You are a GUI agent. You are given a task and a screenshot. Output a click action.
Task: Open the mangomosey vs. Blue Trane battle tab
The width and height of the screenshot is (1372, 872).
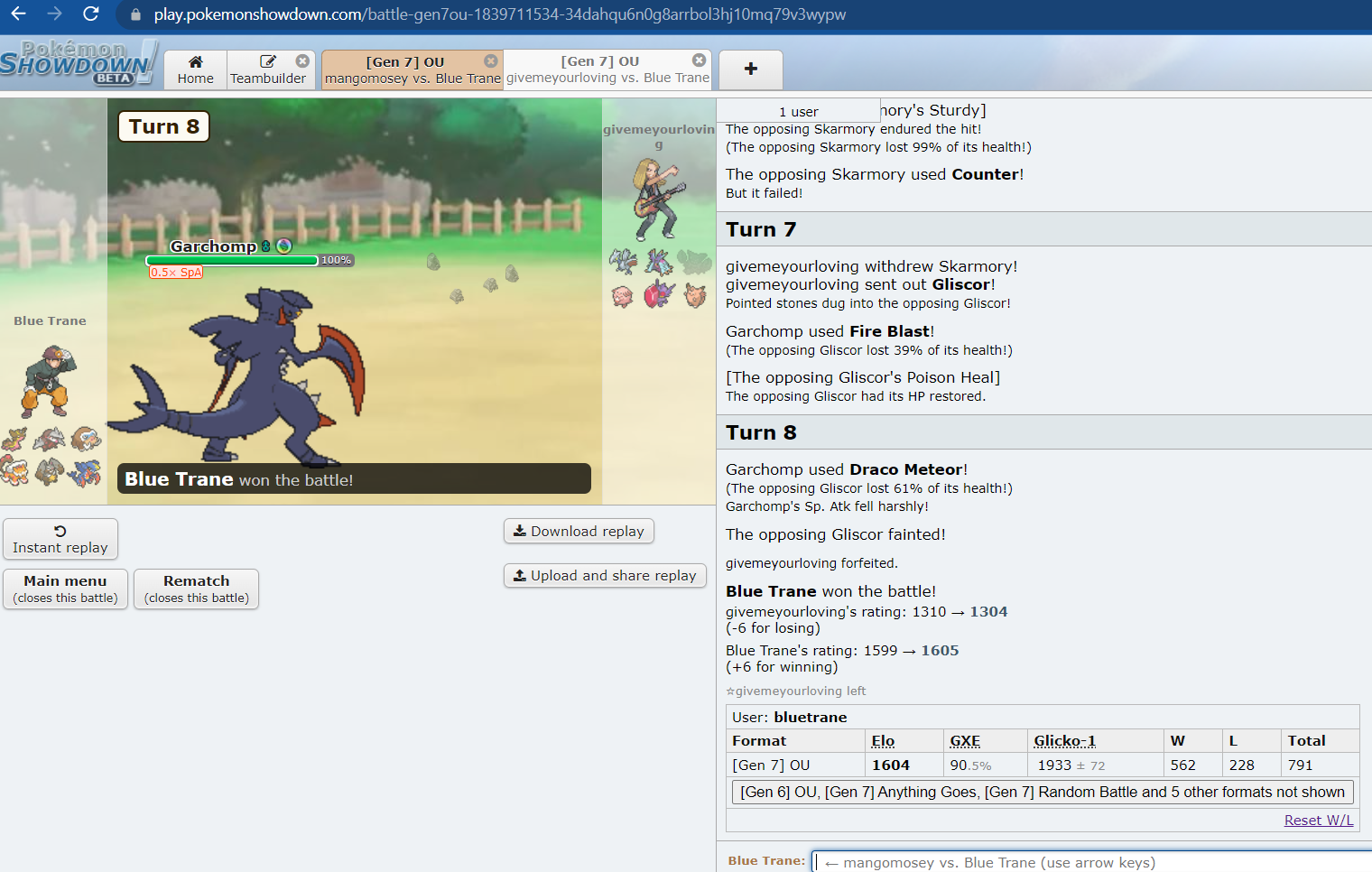click(405, 70)
